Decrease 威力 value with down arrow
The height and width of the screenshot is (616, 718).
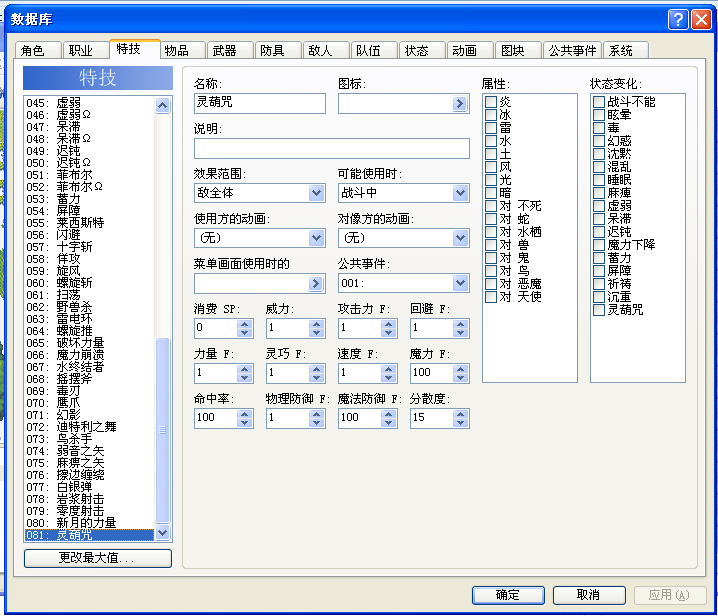[316, 333]
